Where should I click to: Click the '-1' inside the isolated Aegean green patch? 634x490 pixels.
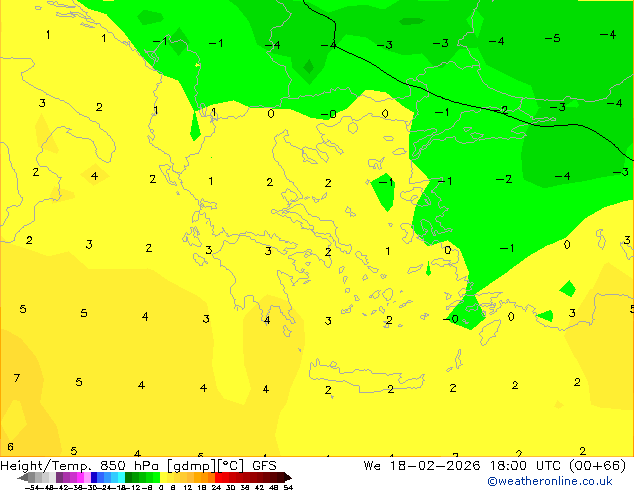pyautogui.click(x=386, y=182)
